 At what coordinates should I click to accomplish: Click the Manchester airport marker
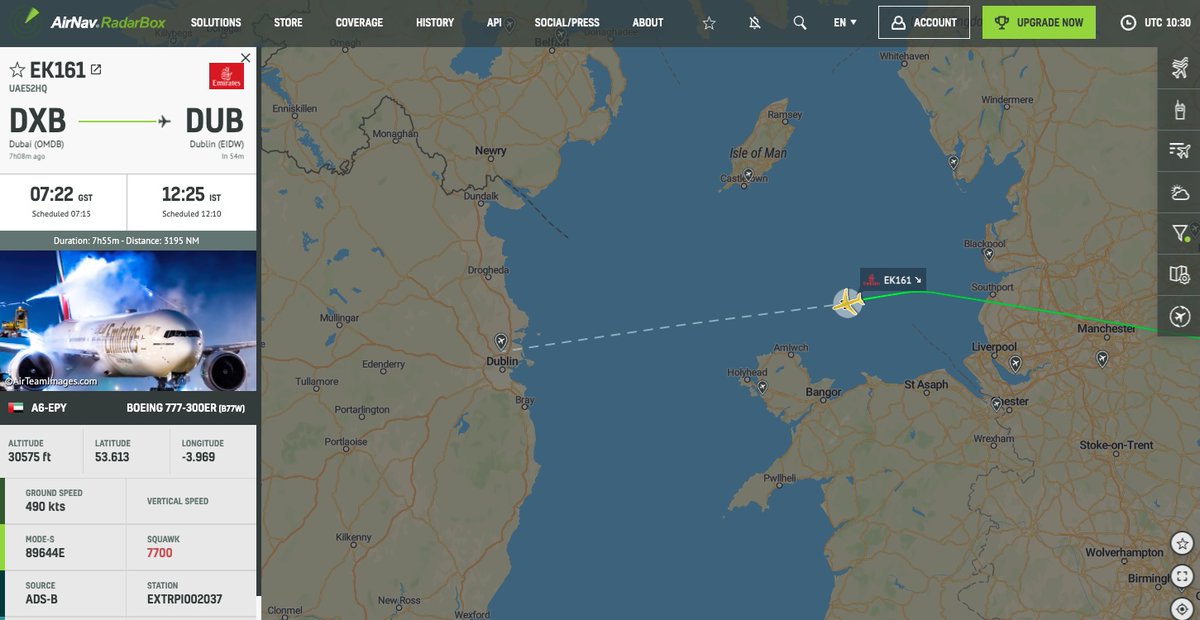(1103, 358)
